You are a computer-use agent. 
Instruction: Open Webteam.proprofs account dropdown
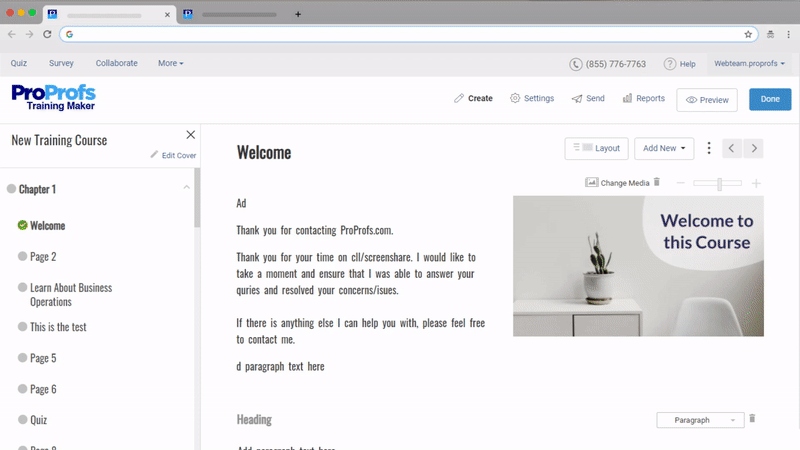click(749, 64)
